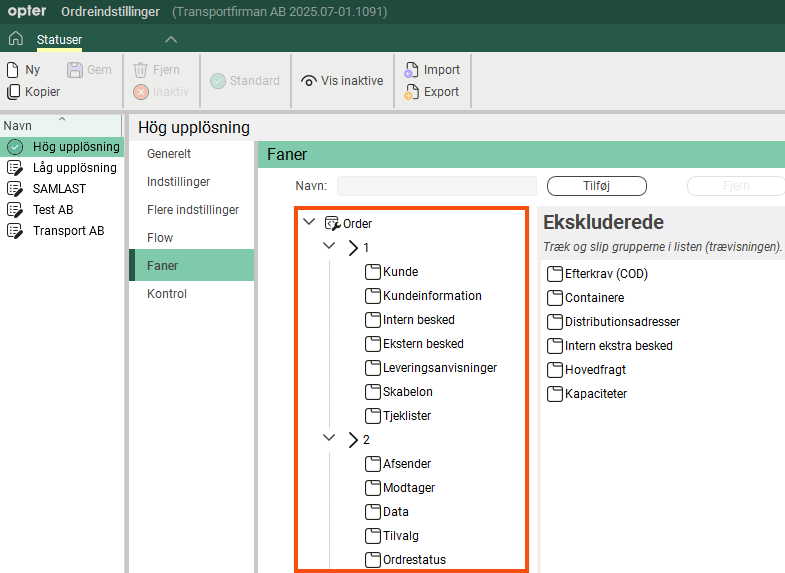The width and height of the screenshot is (785, 573).
Task: Collapse the Order tree root node
Action: click(x=308, y=223)
